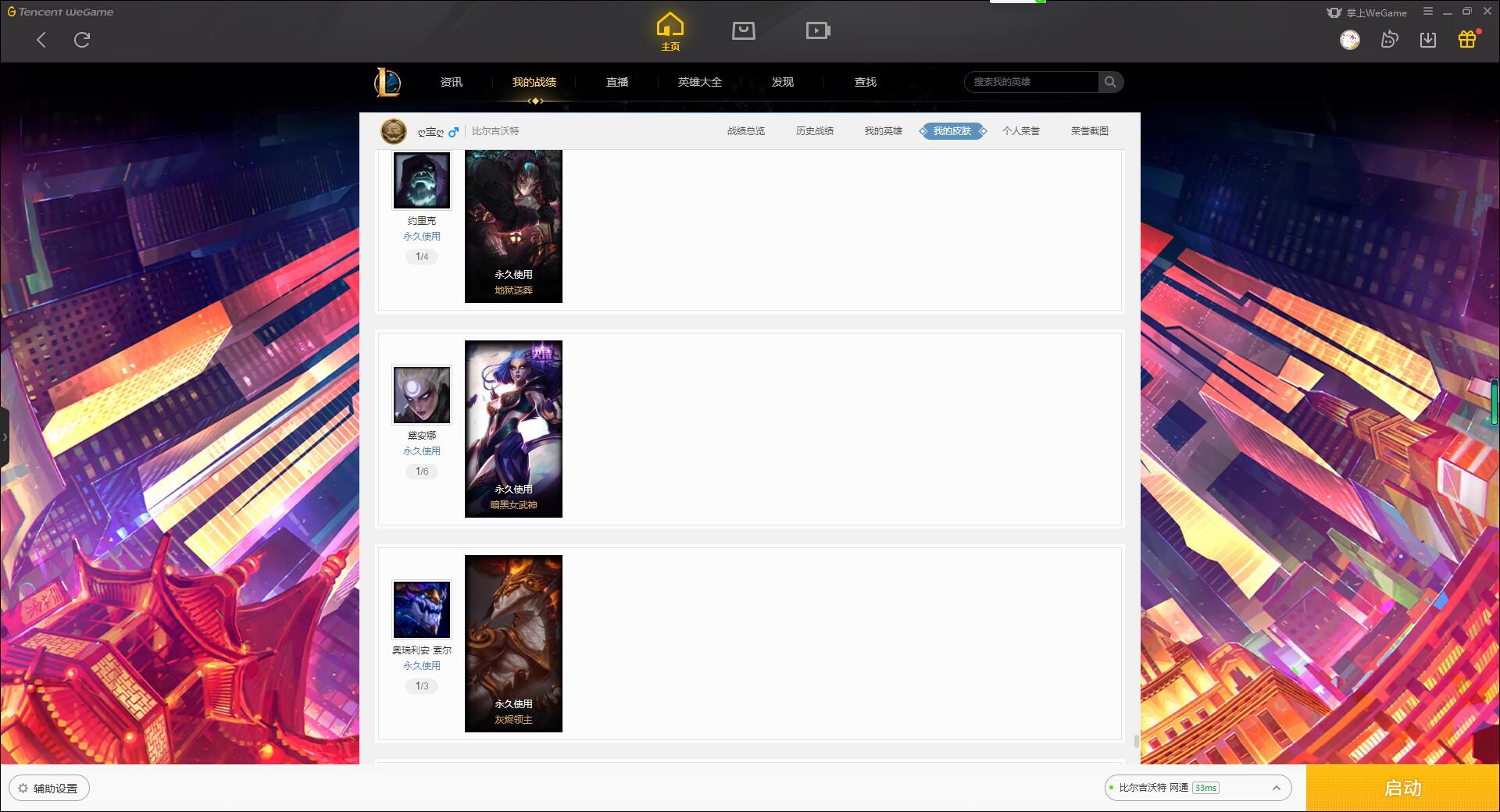Open 辅助设置 assist settings button
Screen dimensions: 1500x812
48,789
